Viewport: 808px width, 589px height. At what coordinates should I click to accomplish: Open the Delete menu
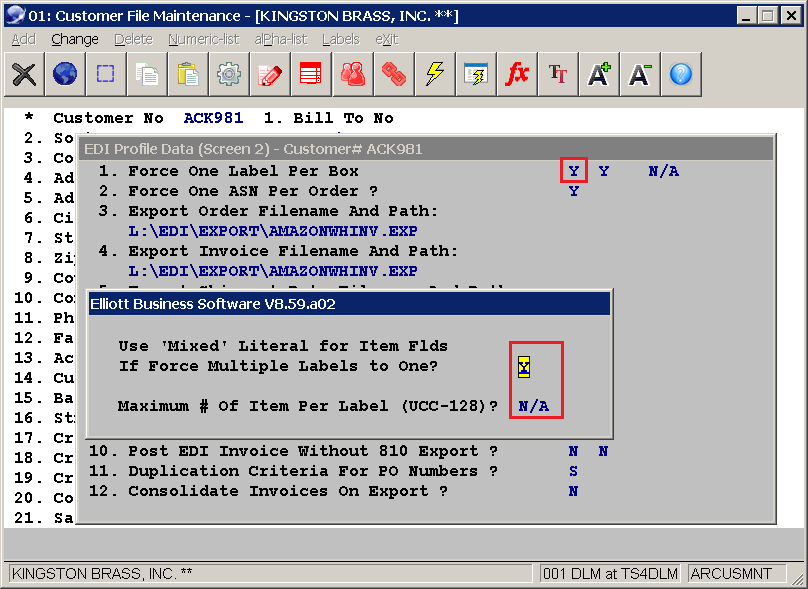click(133, 39)
